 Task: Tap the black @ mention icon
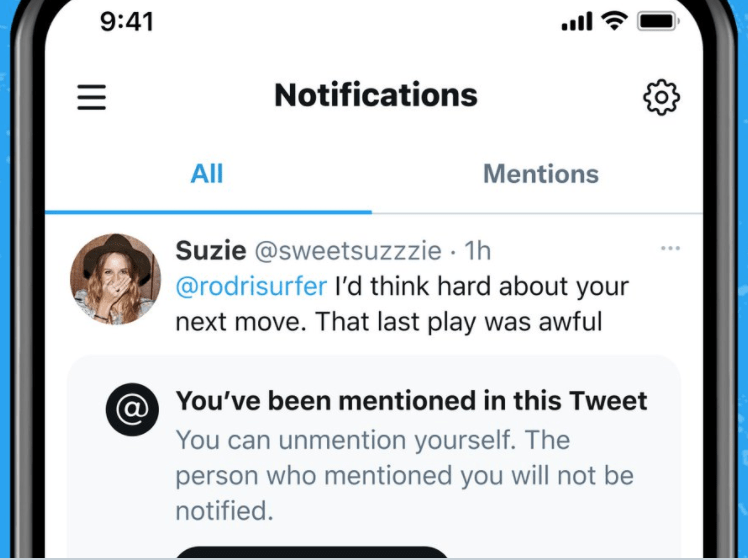point(133,409)
